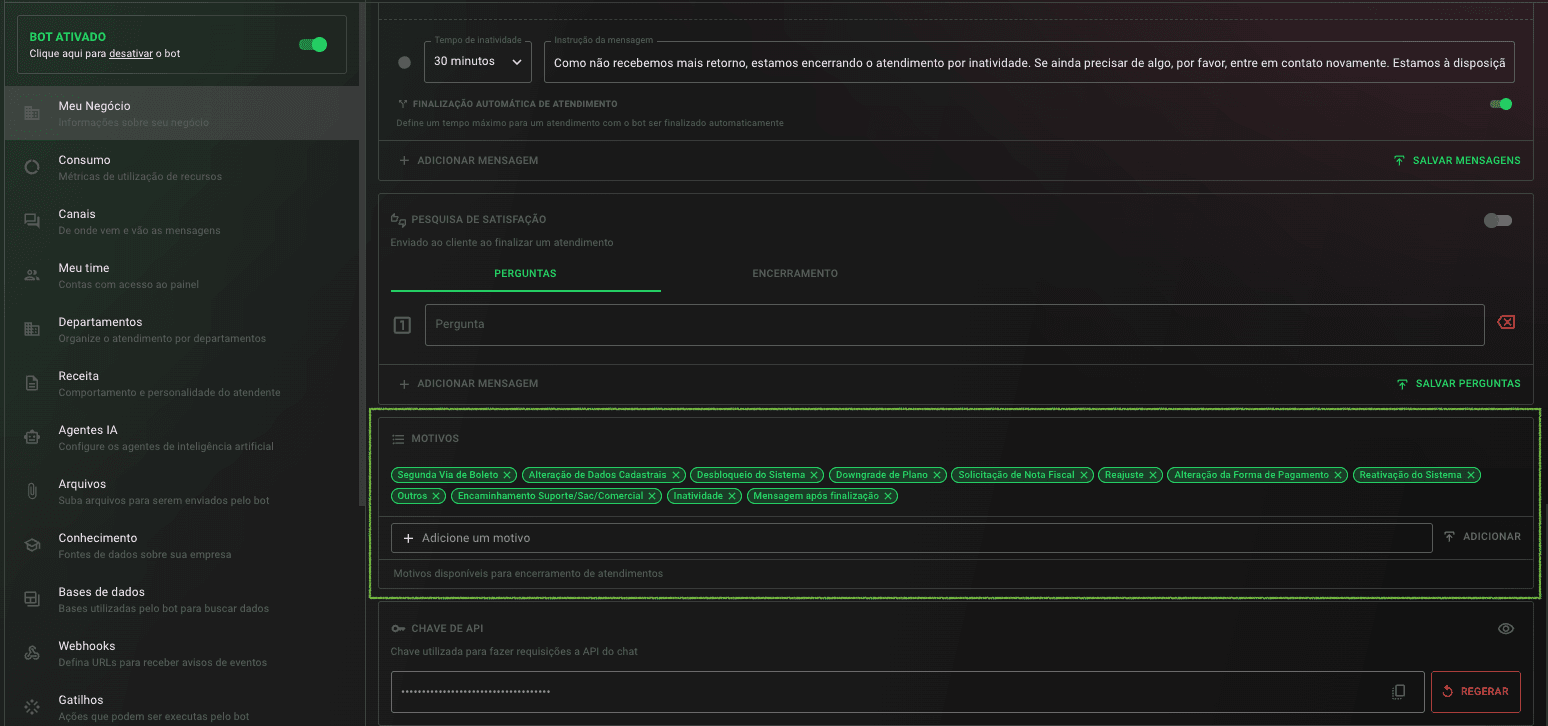1548x726 pixels.
Task: Go to Canais in the sidebar
Action: pyautogui.click(x=180, y=221)
